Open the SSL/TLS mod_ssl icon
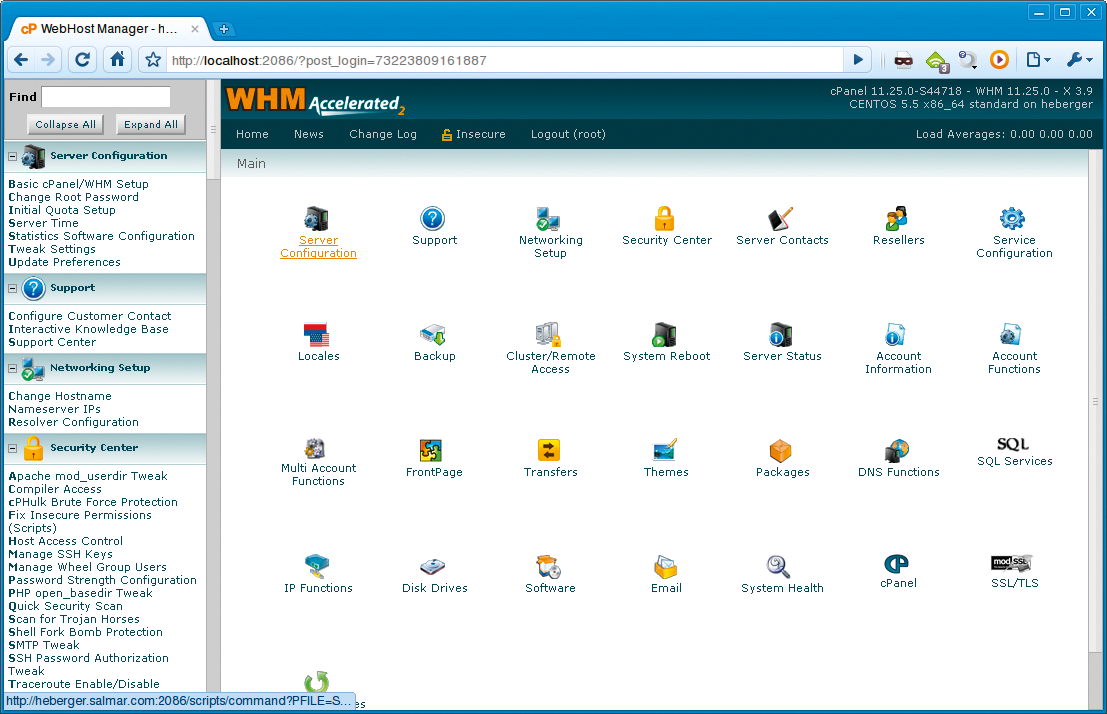The image size is (1107, 714). click(x=1013, y=565)
